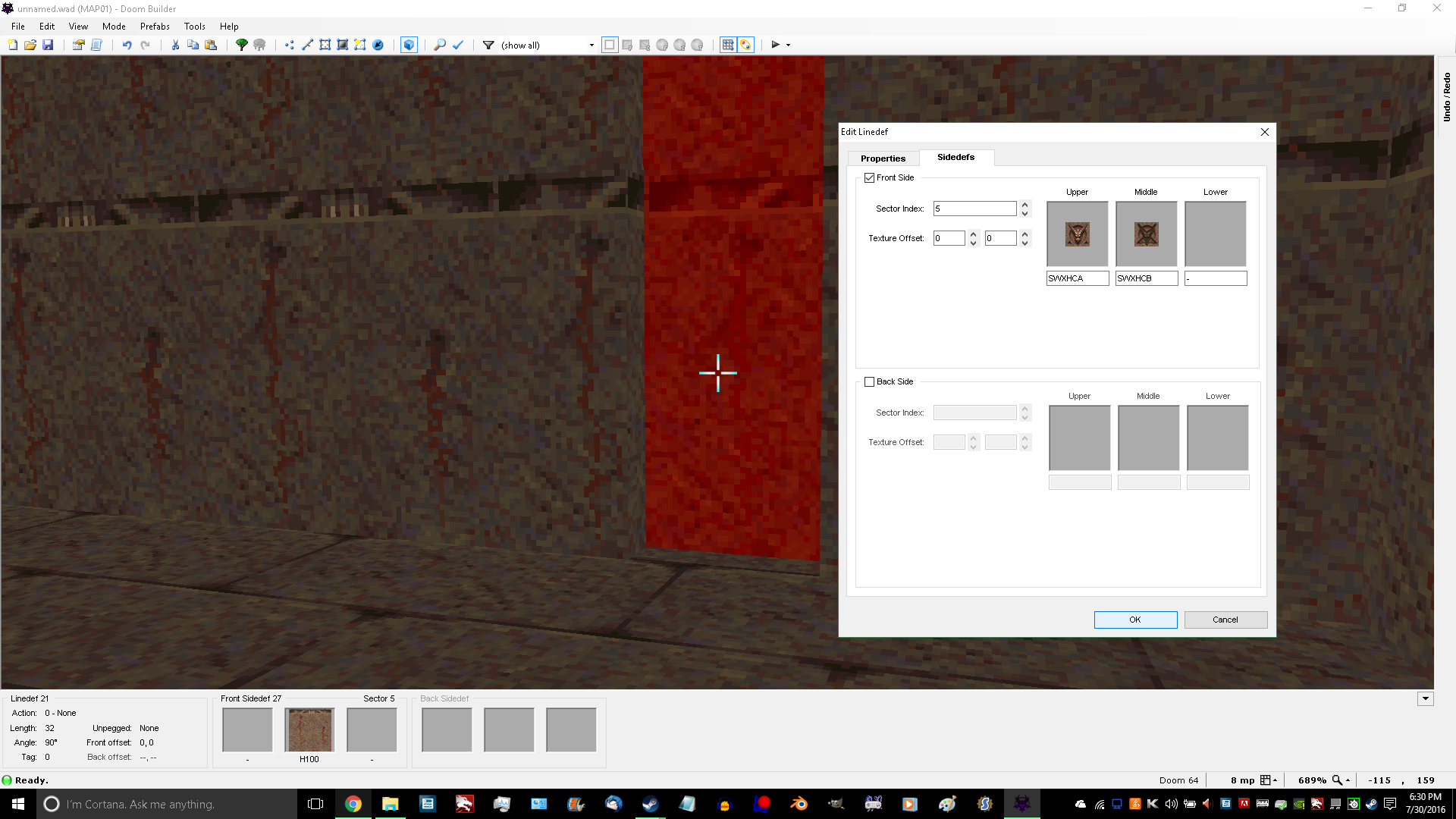The height and width of the screenshot is (819, 1456).
Task: Toggle snap to grid in the toolbar
Action: [x=726, y=45]
